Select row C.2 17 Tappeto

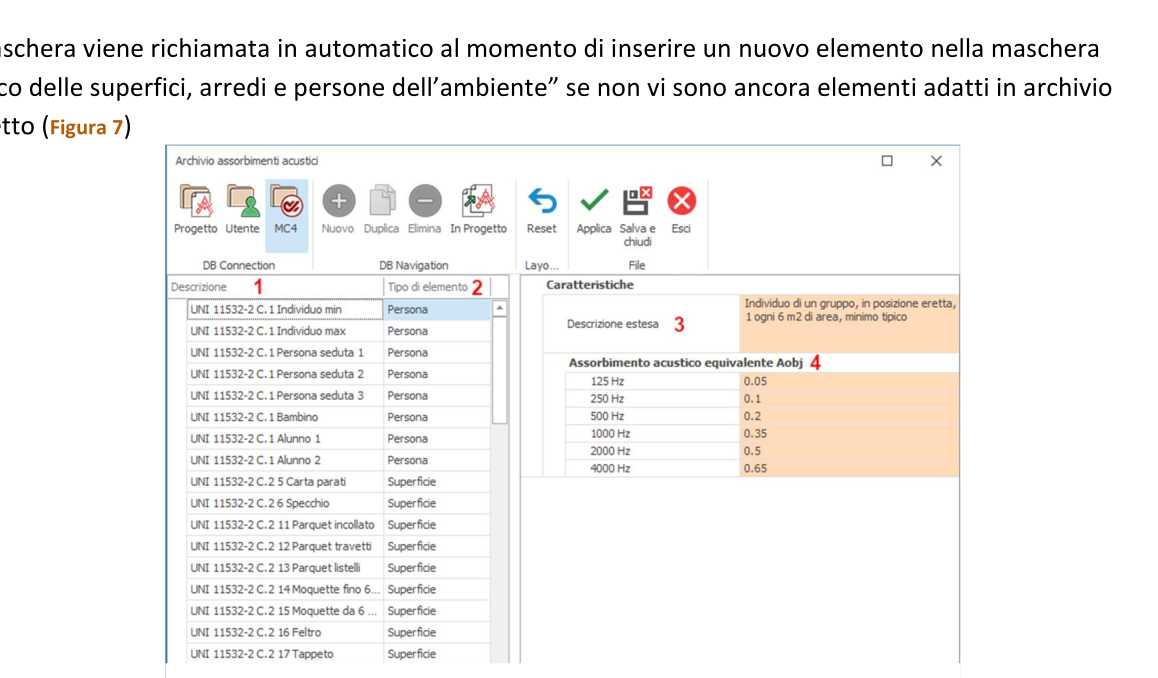pyautogui.click(x=284, y=654)
